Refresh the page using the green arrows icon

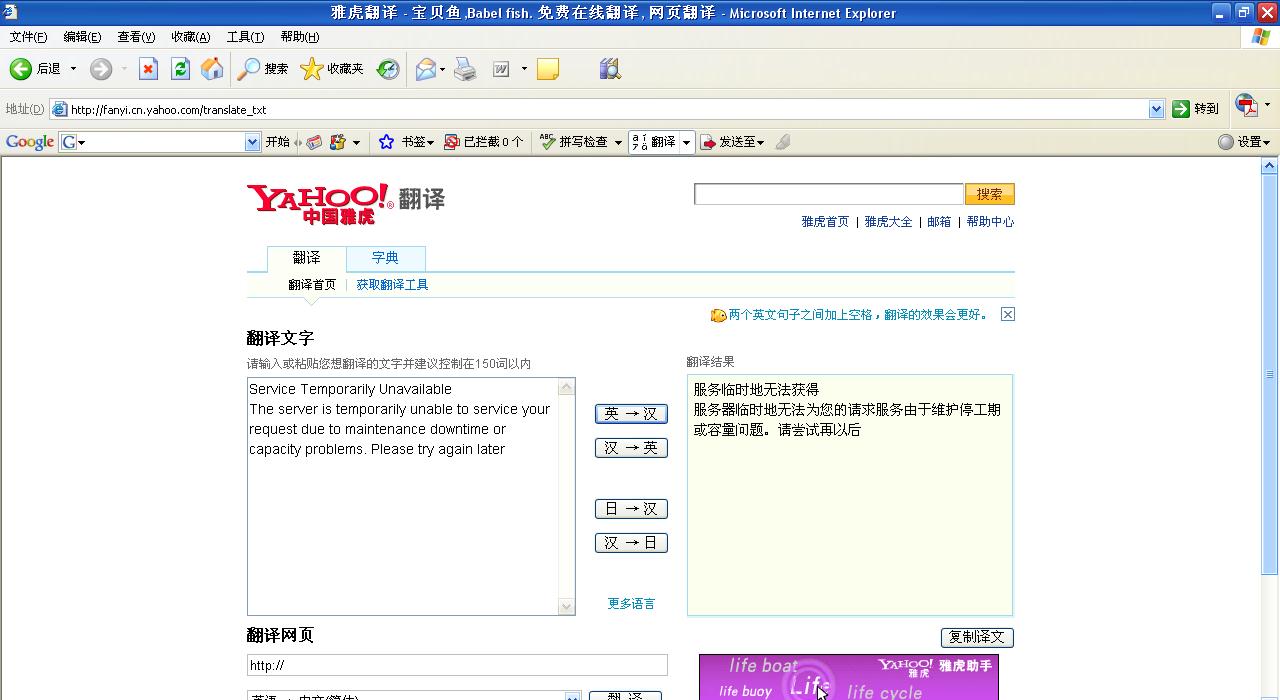[180, 68]
